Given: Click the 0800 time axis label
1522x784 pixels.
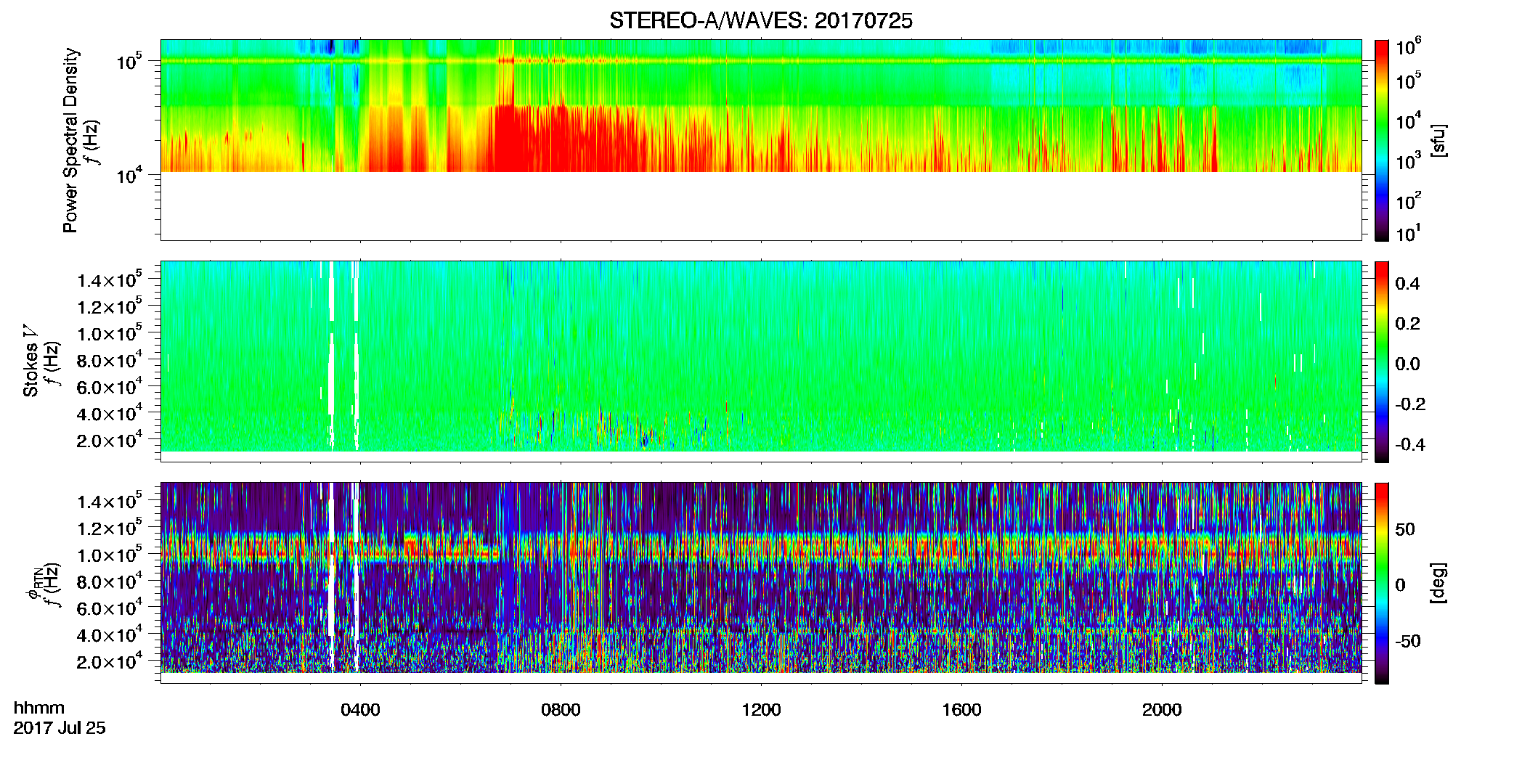Looking at the screenshot, I should click(561, 710).
